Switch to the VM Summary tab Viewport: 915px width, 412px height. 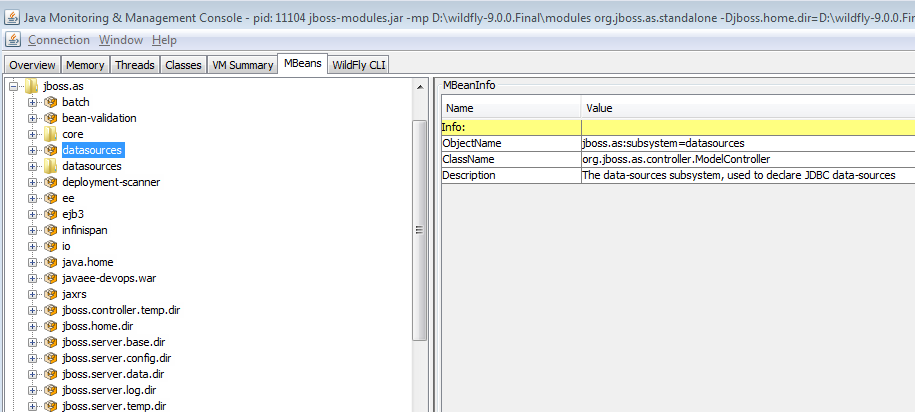[x=243, y=65]
